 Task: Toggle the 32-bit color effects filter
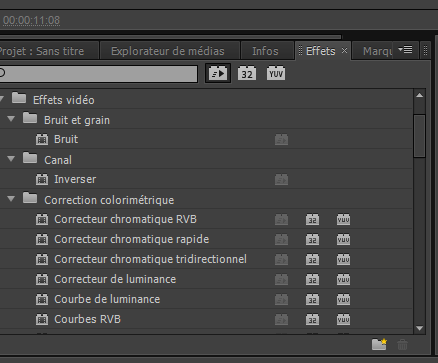point(247,73)
